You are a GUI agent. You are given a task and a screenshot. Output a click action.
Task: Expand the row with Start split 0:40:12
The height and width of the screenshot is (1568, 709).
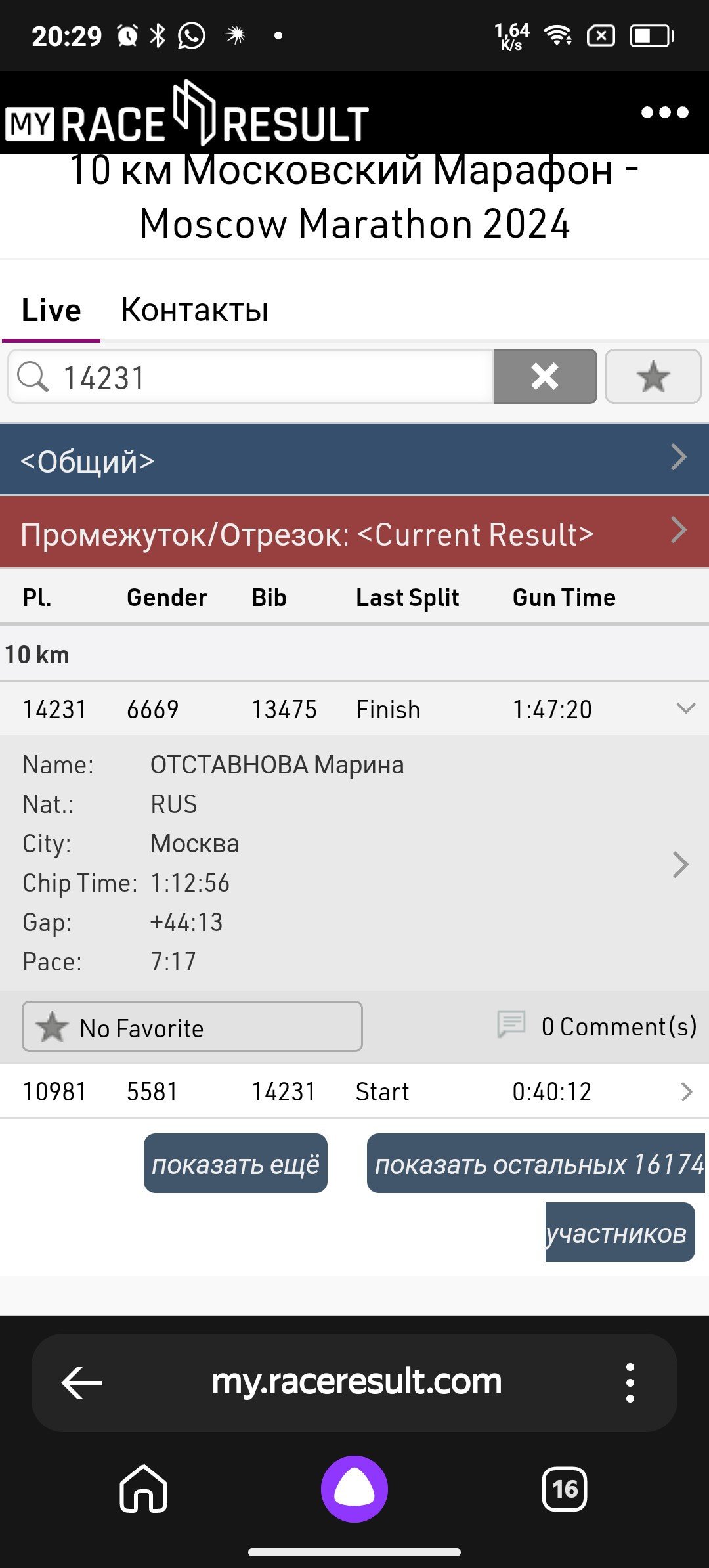354,1091
